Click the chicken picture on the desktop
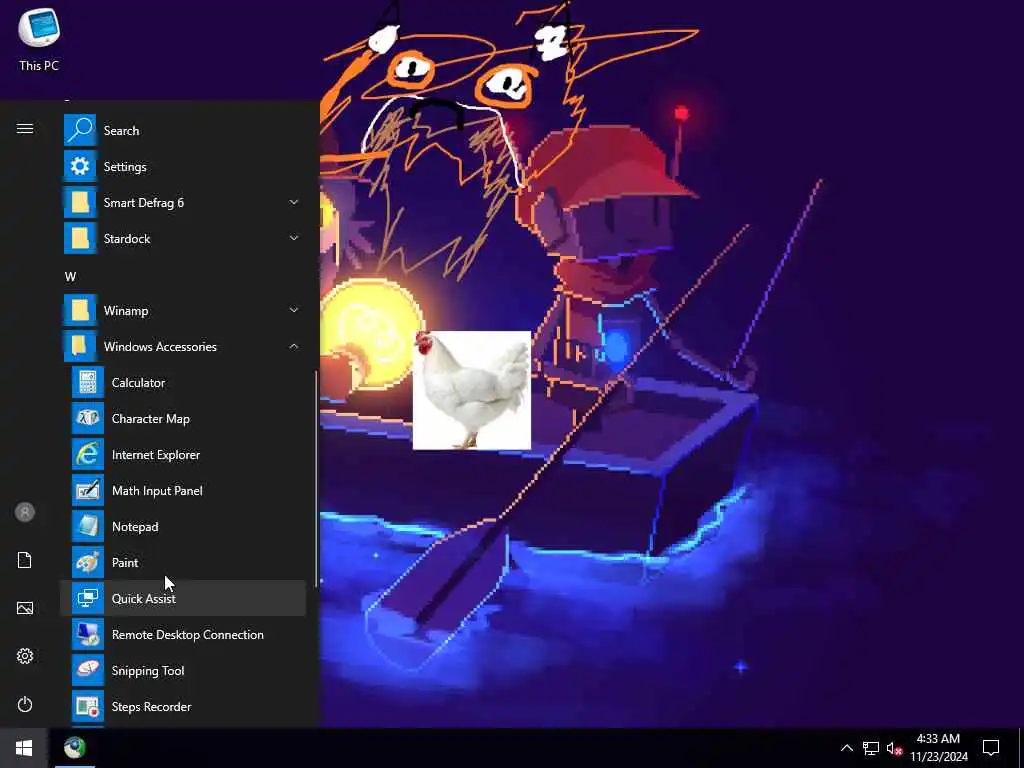The width and height of the screenshot is (1024, 768). click(x=472, y=391)
